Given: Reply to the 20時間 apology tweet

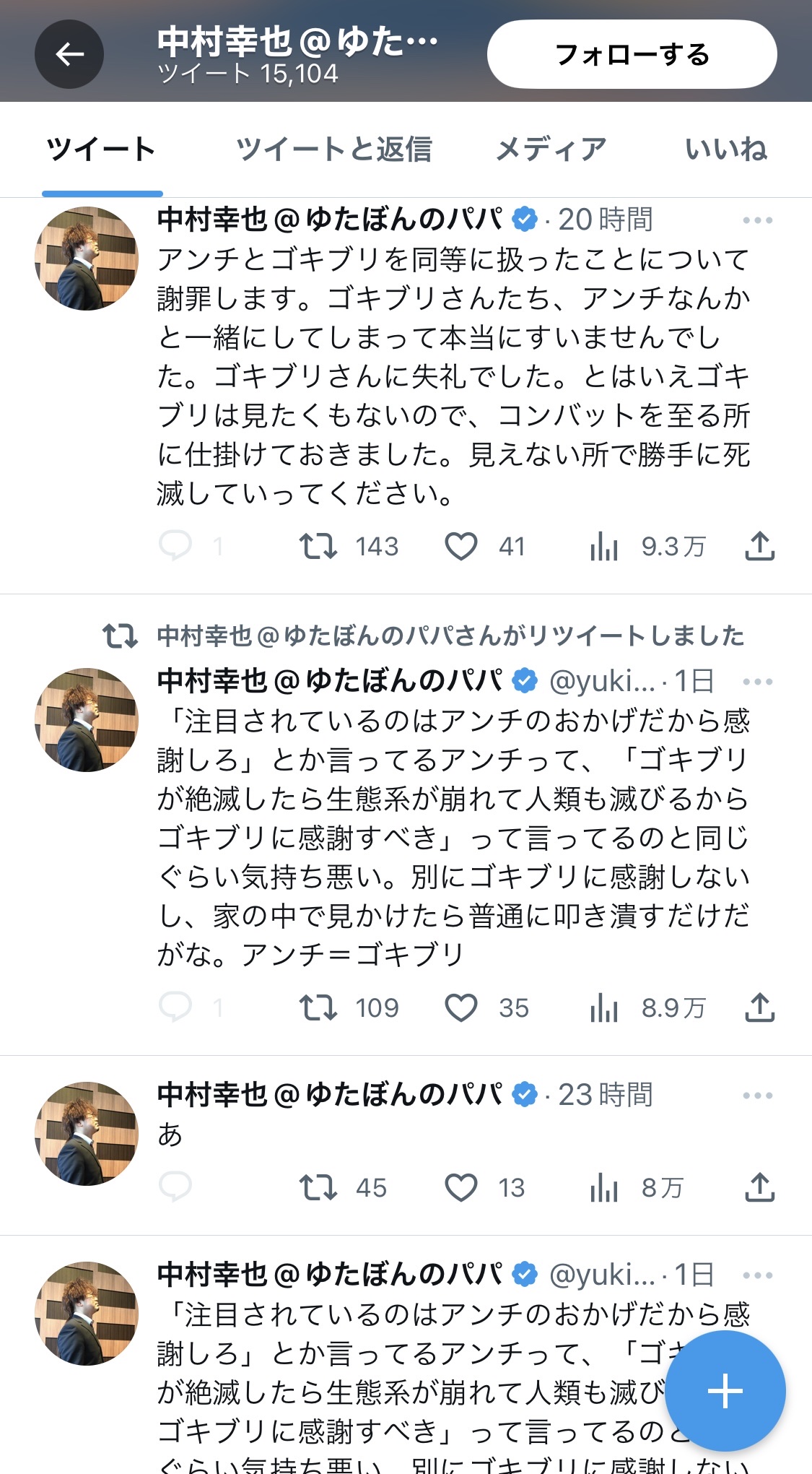Looking at the screenshot, I should pos(175,546).
